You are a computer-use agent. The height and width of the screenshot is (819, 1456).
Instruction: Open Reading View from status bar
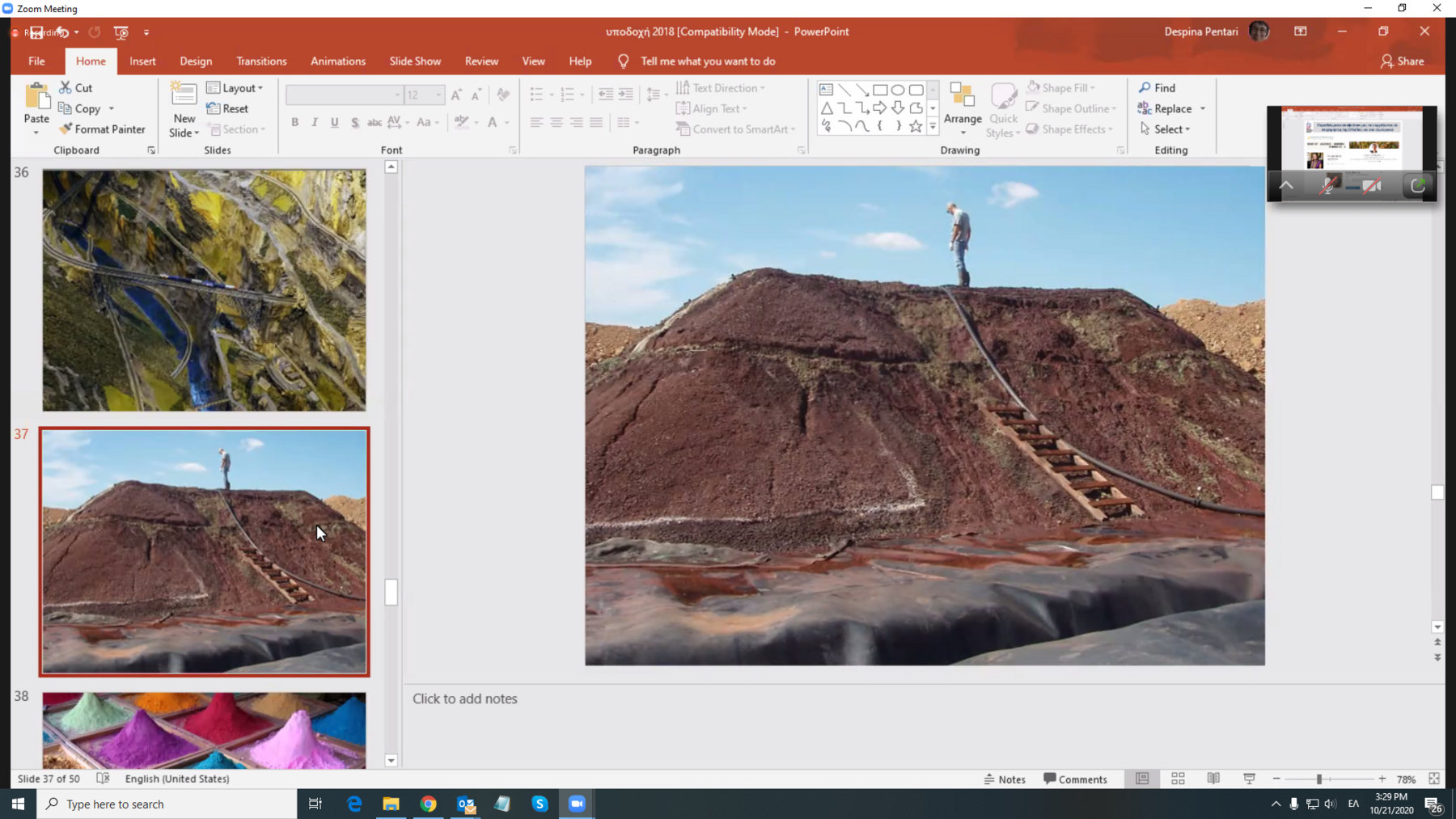(x=1213, y=779)
